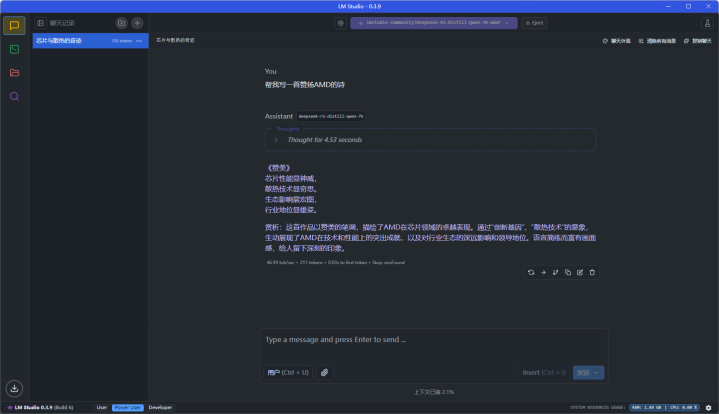719x414 pixels.
Task: Create a new chat folder
Action: (121, 23)
